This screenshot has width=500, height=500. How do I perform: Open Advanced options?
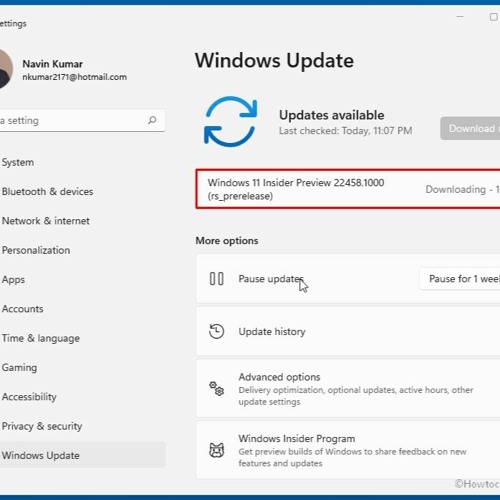point(348,389)
